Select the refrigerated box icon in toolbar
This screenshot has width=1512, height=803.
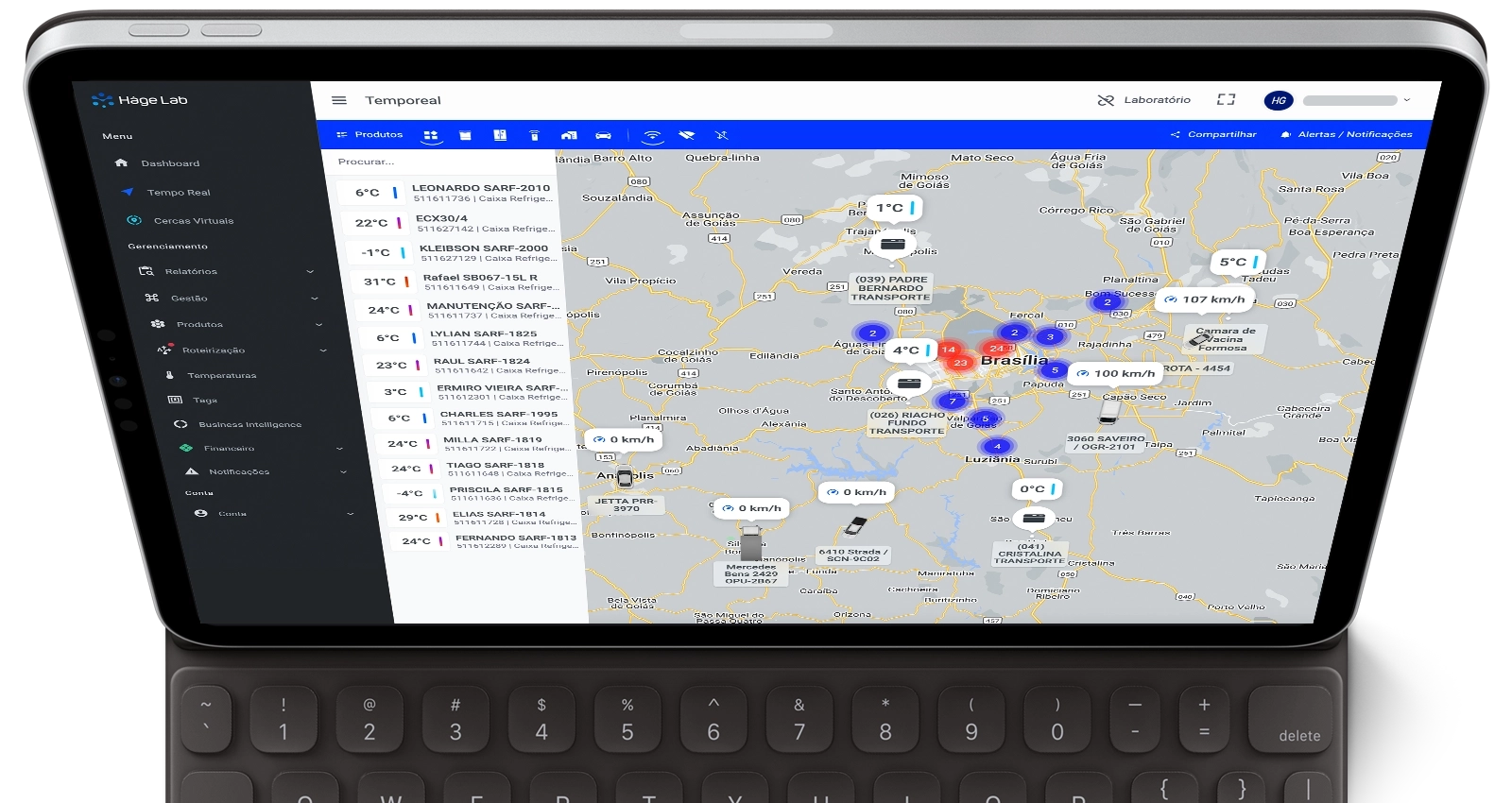(466, 135)
